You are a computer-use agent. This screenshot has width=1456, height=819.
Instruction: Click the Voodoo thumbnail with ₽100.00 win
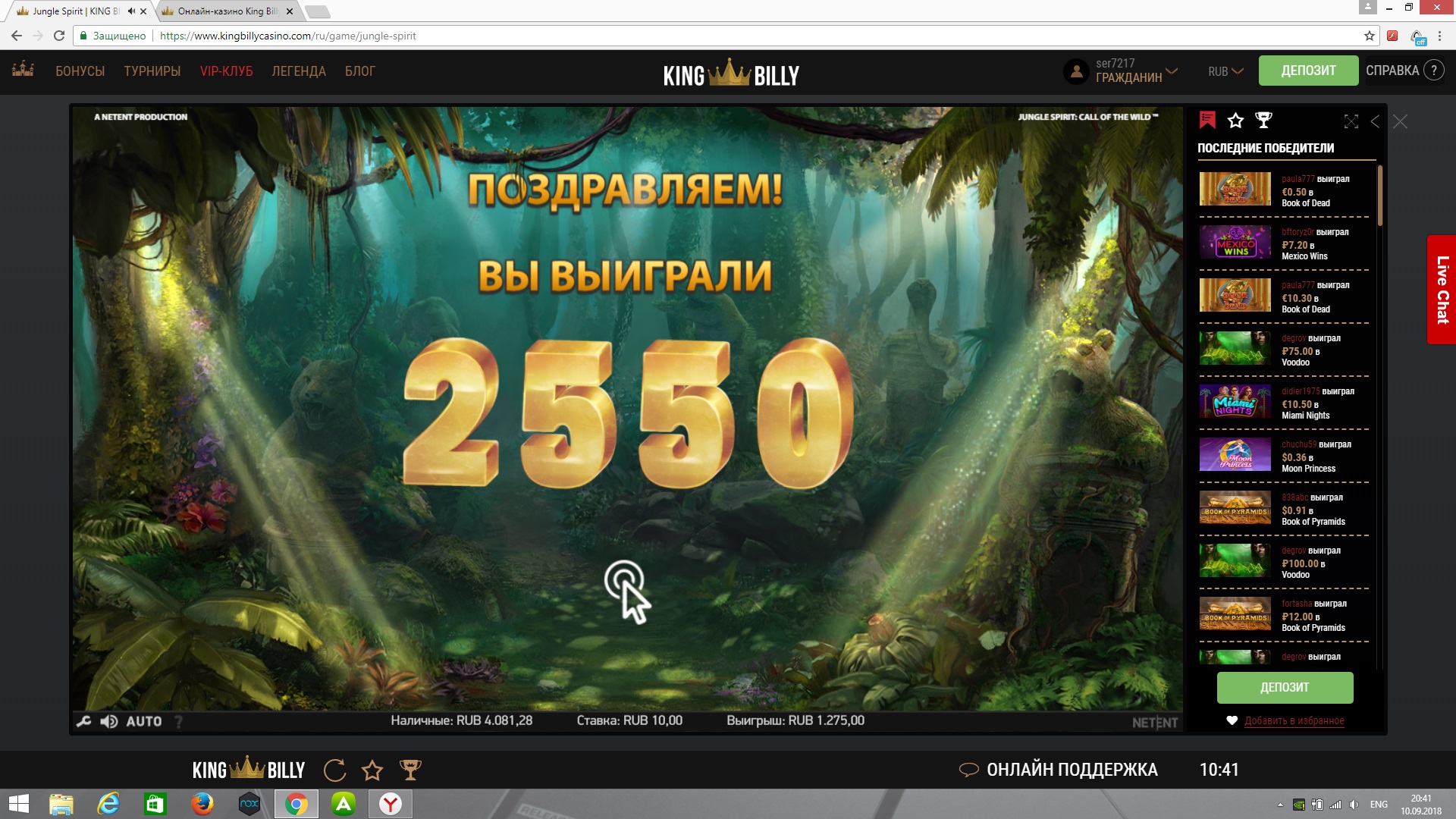[x=1235, y=560]
